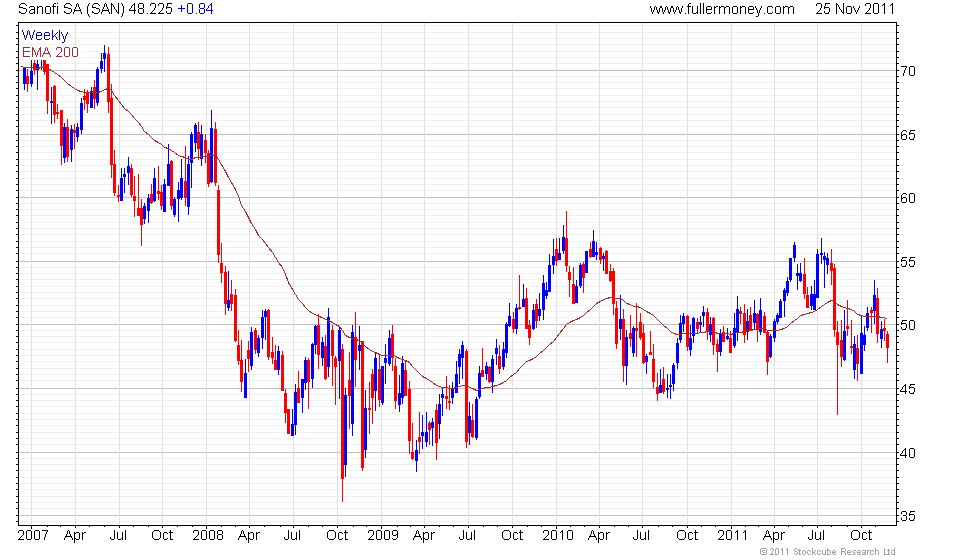Click the '35' price axis label
Viewport: 980px width, 560px height.
(908, 516)
